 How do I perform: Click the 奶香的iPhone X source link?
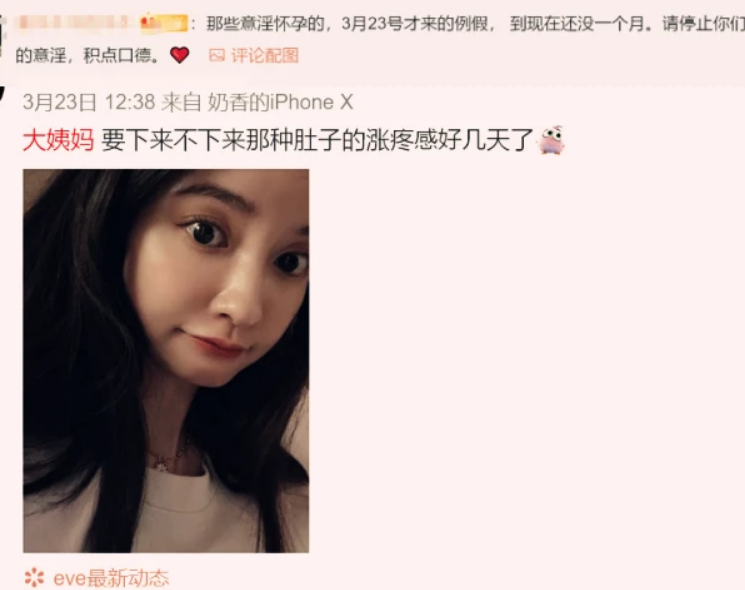pyautogui.click(x=280, y=102)
